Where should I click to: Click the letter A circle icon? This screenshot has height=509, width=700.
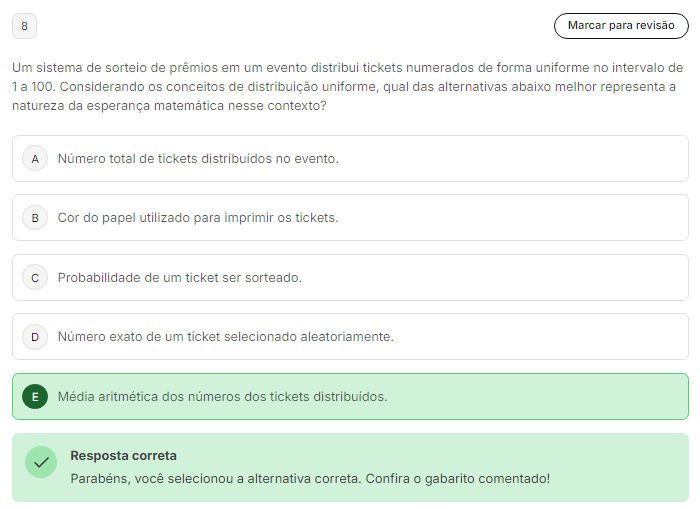click(35, 159)
